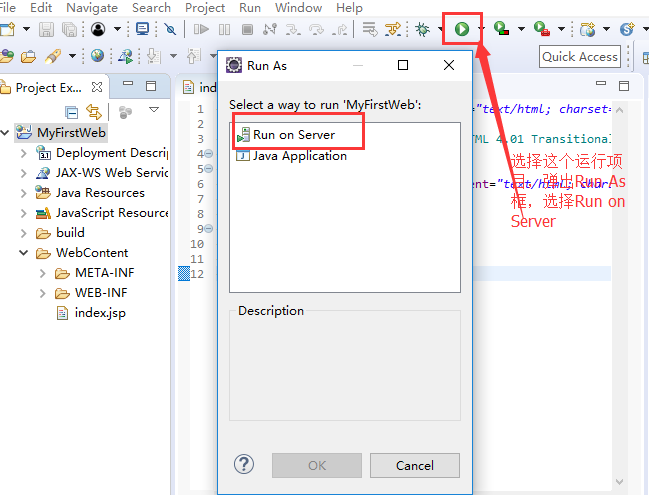Viewport: 649px width, 495px height.
Task: Click the Collapse All icon in Project Explorer
Action: tap(71, 112)
